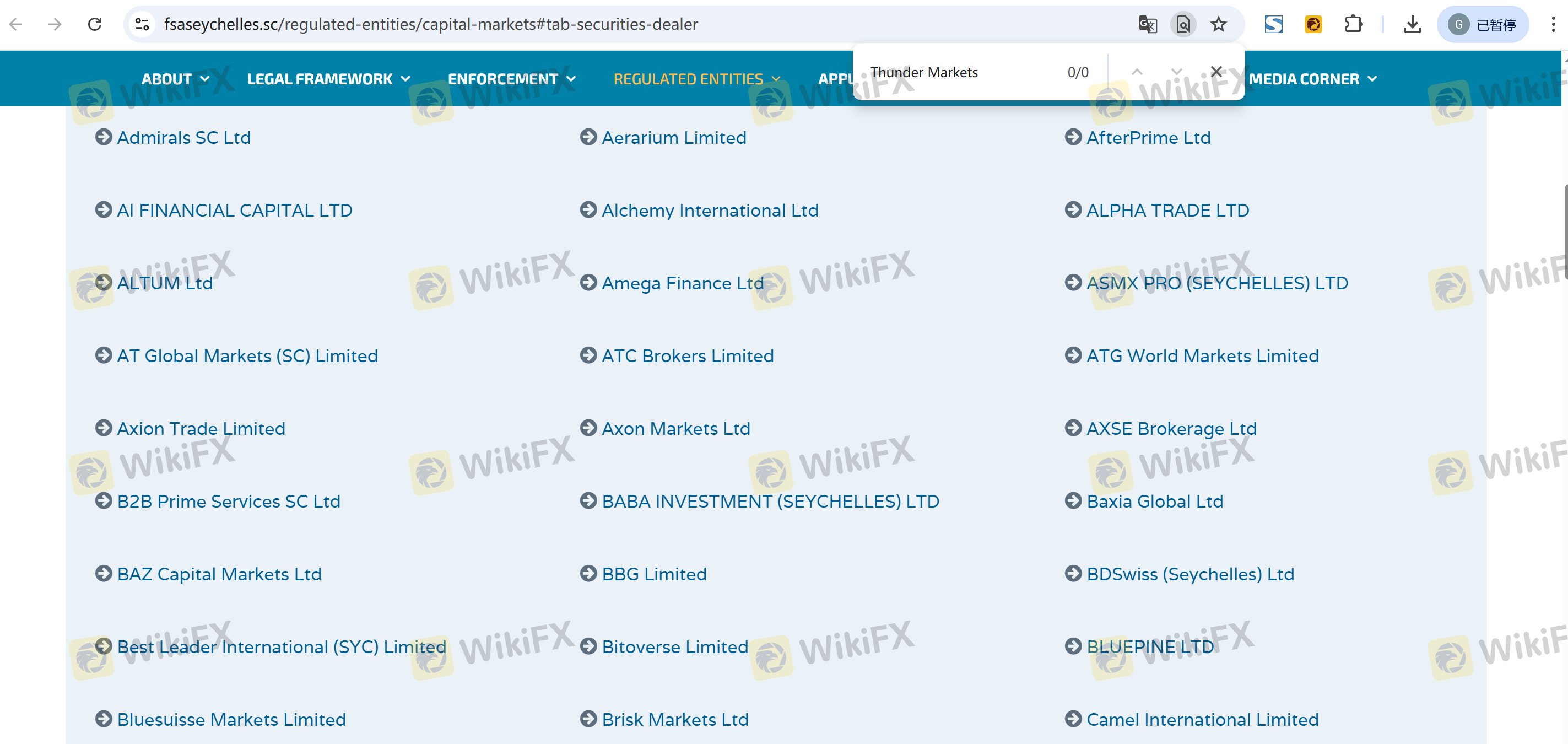
Task: Click the arrow icon beside Admirals SC Ltd
Action: pyautogui.click(x=104, y=137)
